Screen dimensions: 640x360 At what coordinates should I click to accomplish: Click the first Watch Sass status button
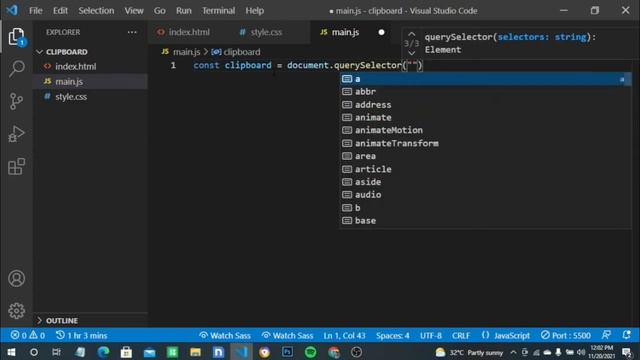point(224,336)
